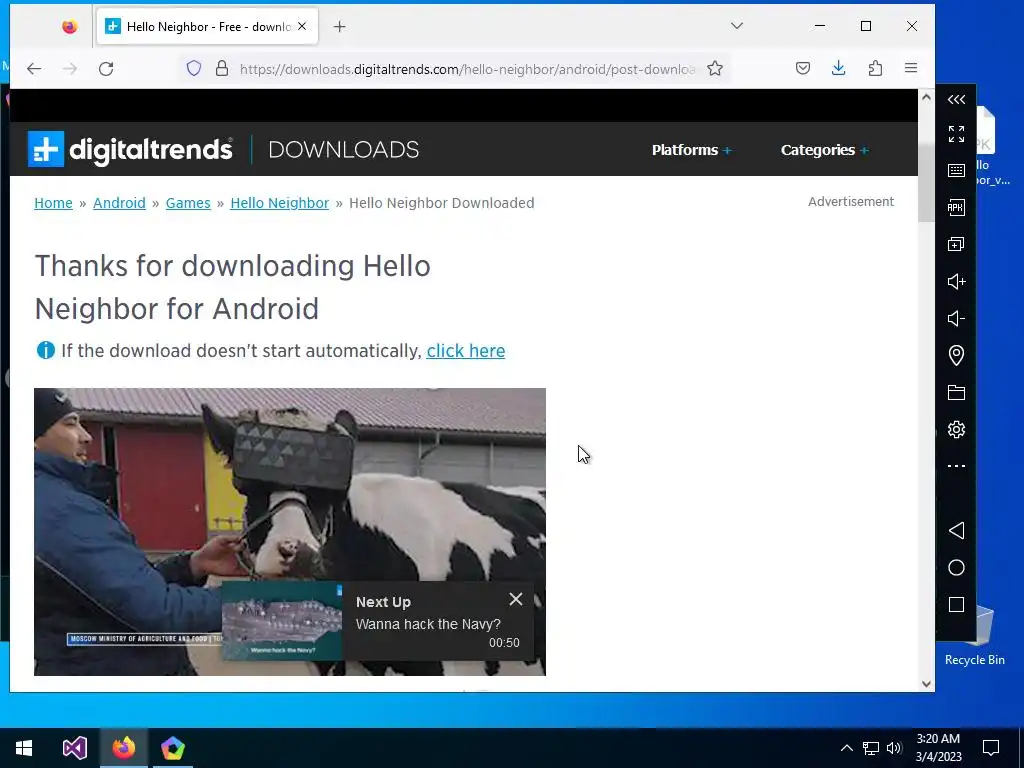Viewport: 1024px width, 768px height.
Task: Click the Firefox taskbar icon
Action: [123, 748]
